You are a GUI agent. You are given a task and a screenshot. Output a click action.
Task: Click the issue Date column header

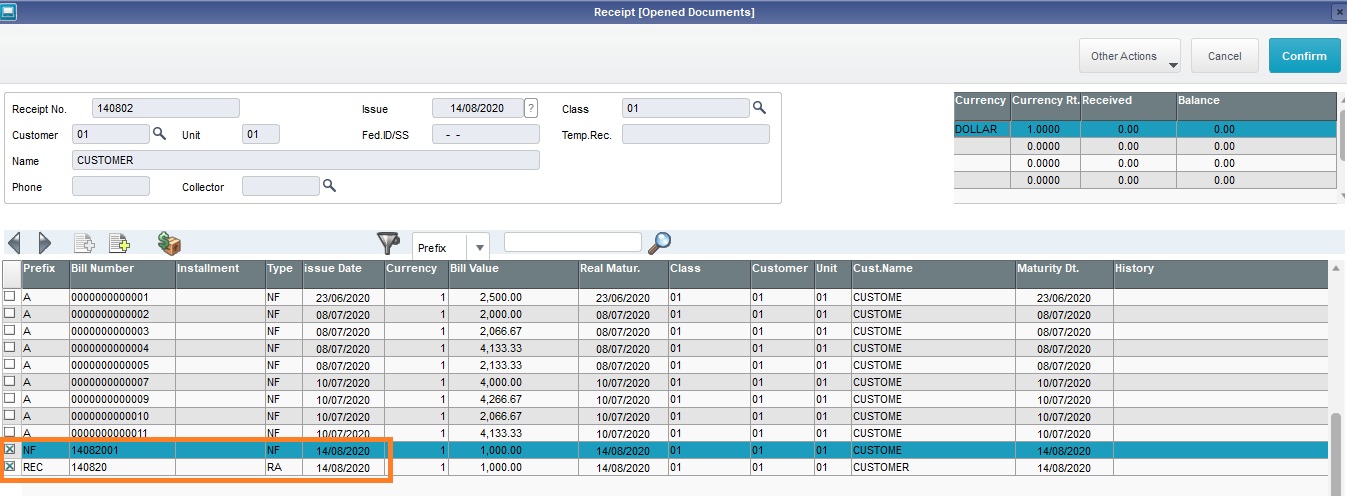(x=343, y=269)
